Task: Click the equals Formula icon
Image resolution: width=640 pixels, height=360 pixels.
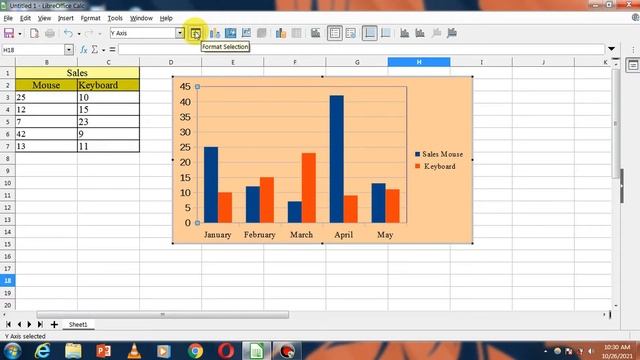Action: tap(112, 50)
